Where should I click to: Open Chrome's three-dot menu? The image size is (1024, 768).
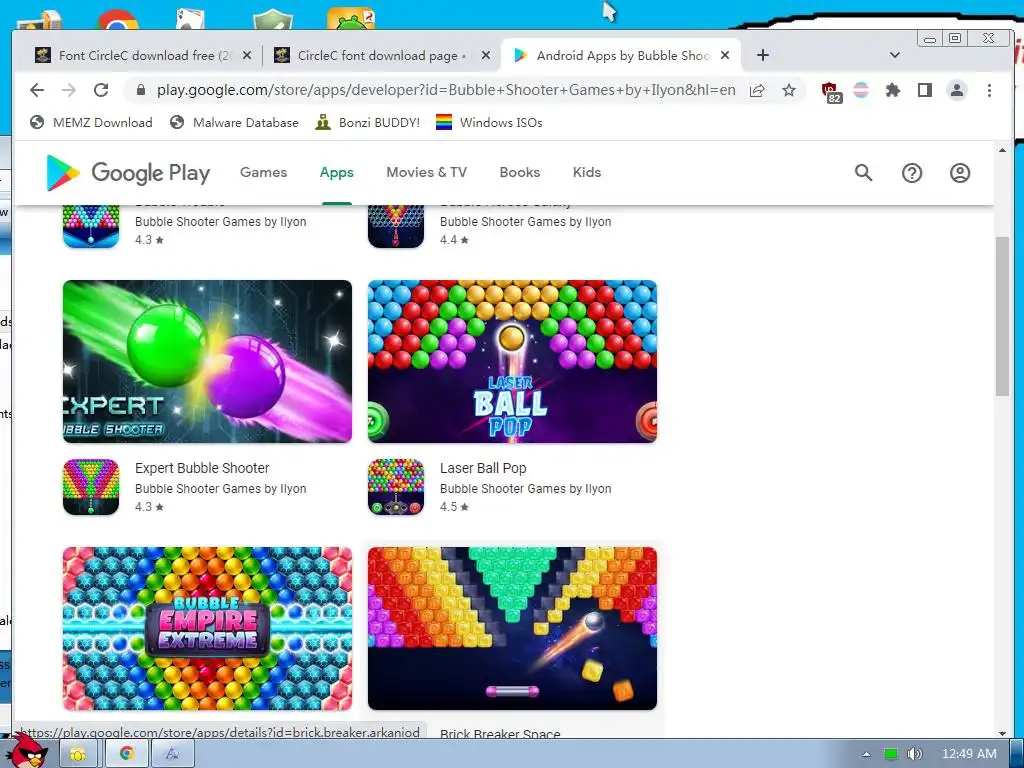click(x=989, y=90)
